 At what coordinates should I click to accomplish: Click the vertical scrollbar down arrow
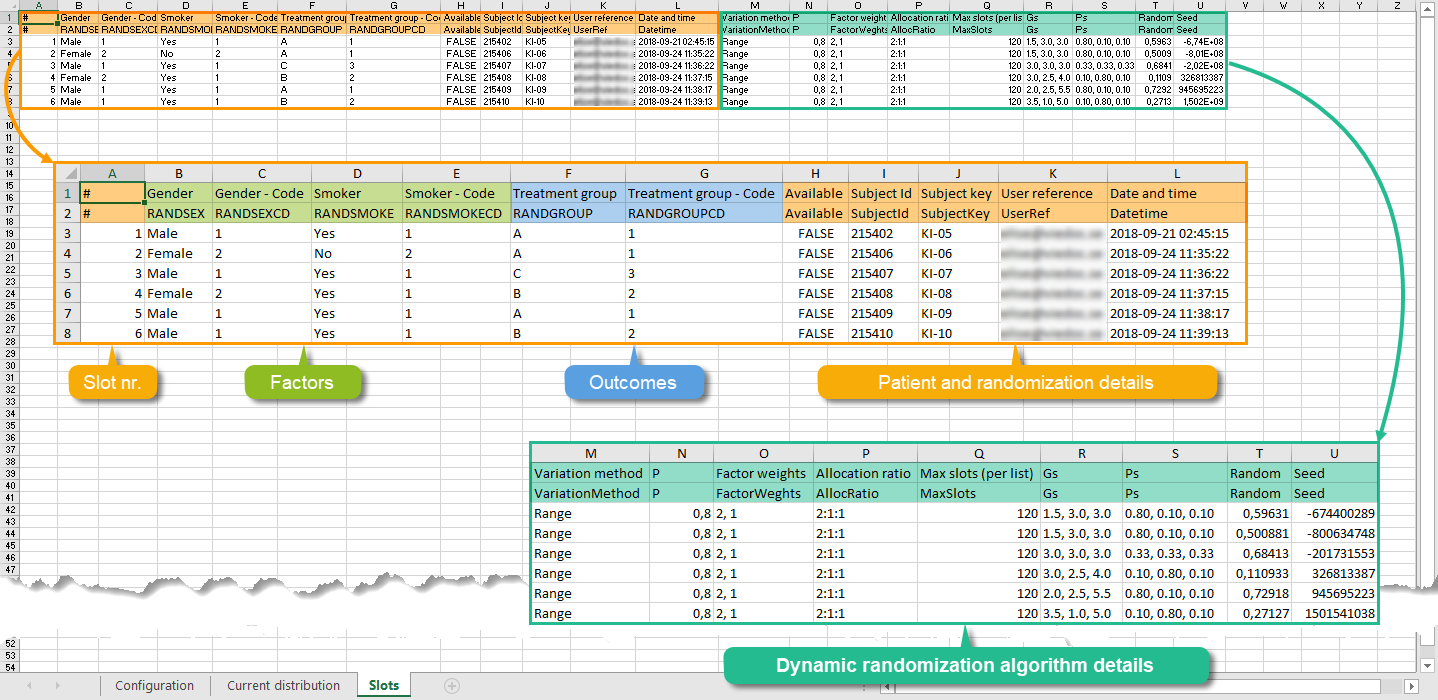point(1429,667)
